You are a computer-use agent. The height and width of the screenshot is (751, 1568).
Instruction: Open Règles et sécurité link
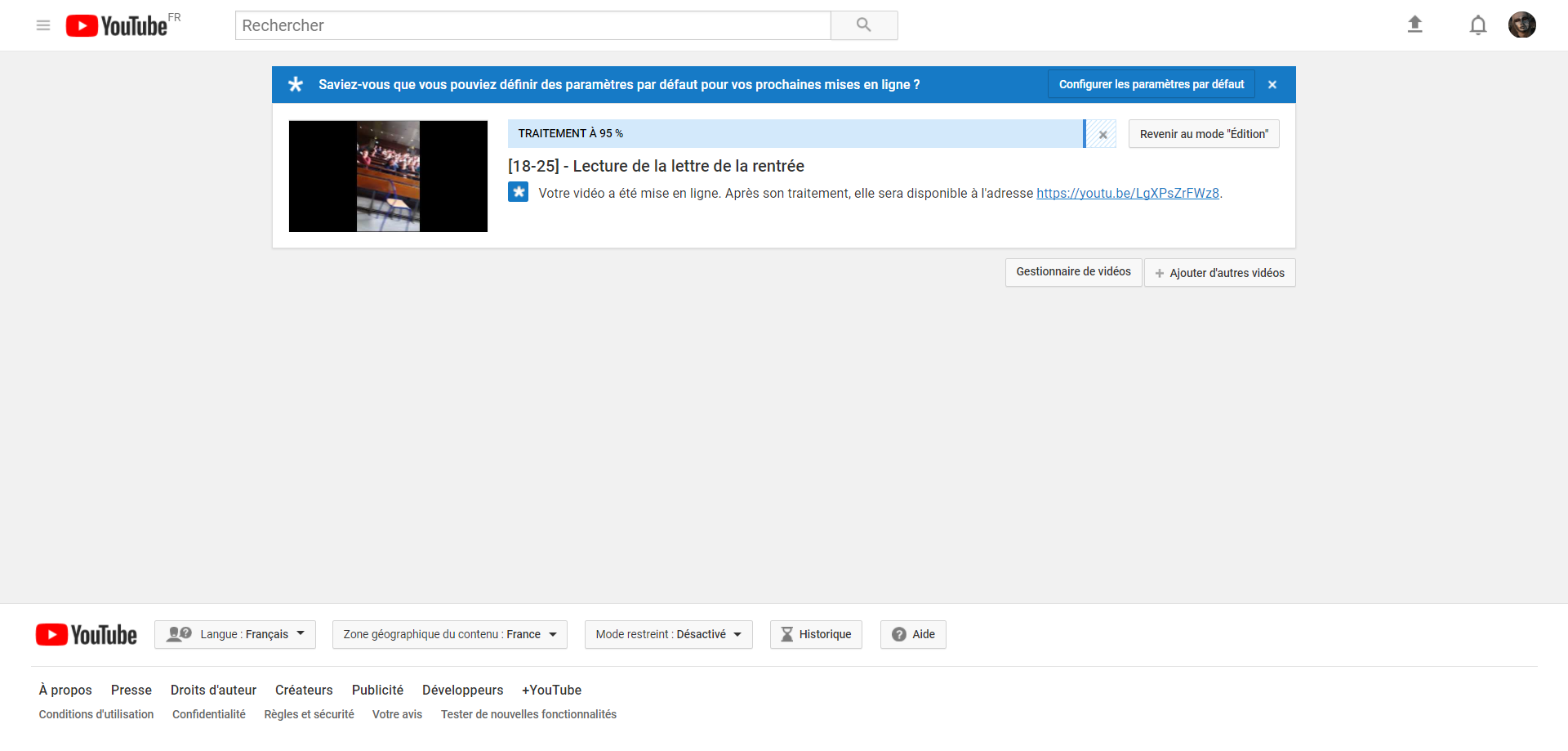tap(309, 715)
